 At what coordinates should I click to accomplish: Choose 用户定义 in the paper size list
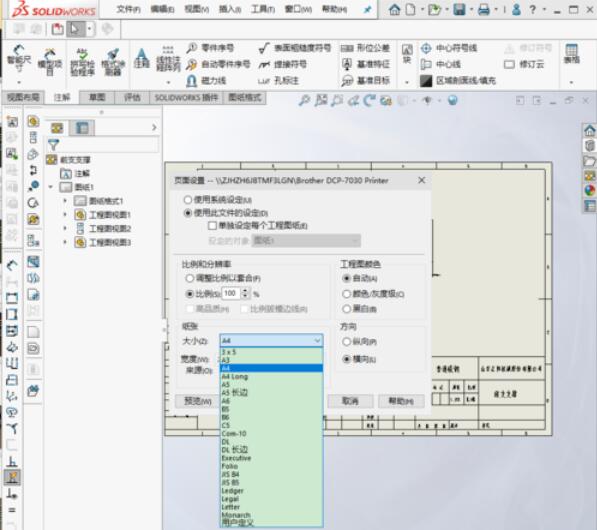271,523
